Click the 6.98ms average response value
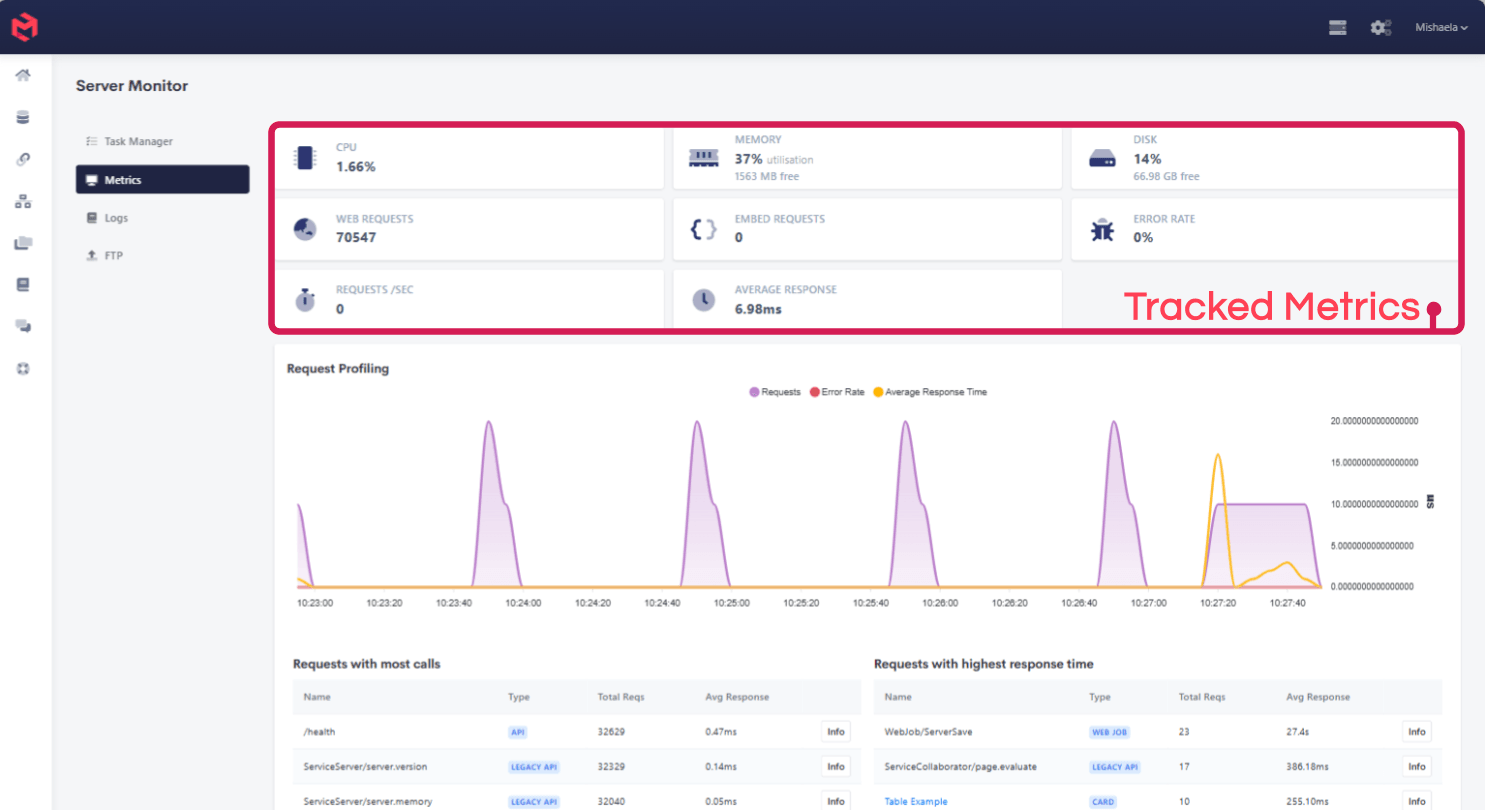 coord(758,309)
